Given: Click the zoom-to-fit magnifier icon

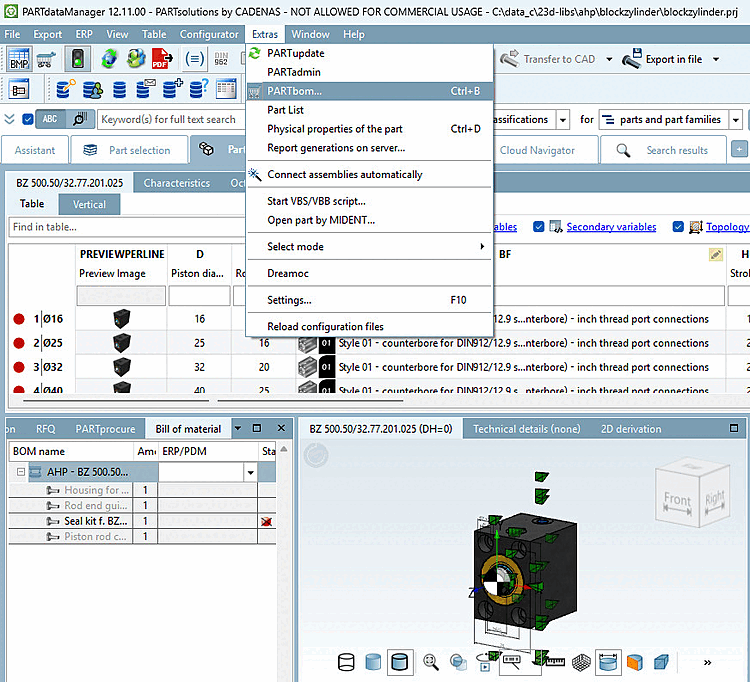Looking at the screenshot, I should tap(431, 662).
